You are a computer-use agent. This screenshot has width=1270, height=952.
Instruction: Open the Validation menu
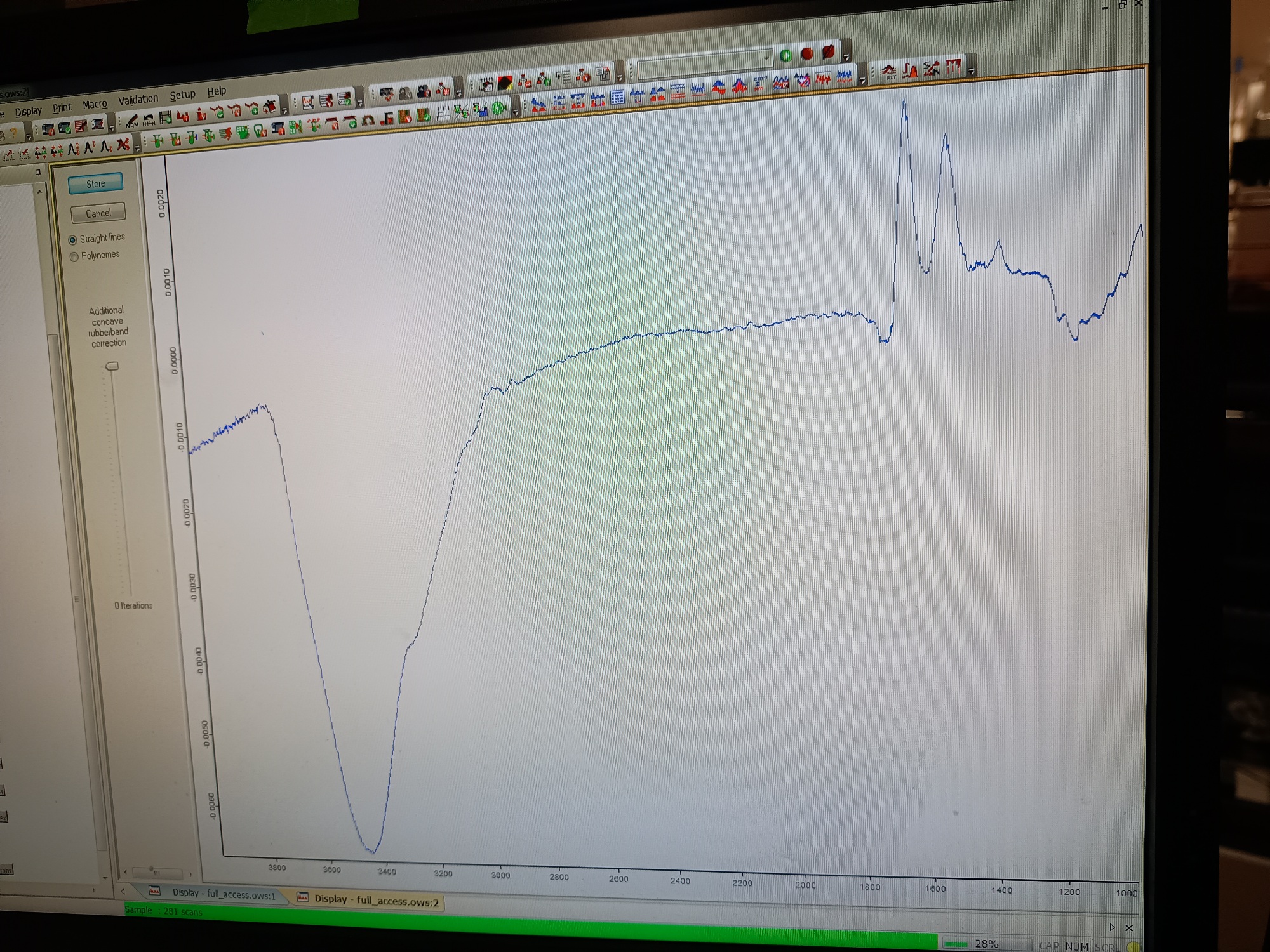pos(138,99)
